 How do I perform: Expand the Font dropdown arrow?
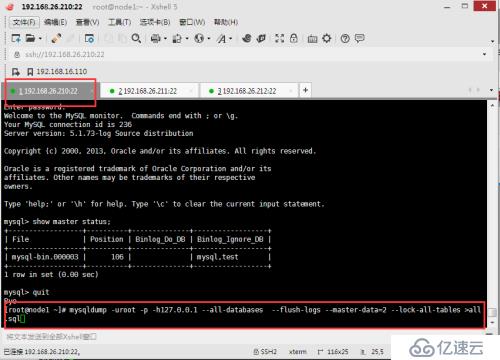tap(230, 39)
